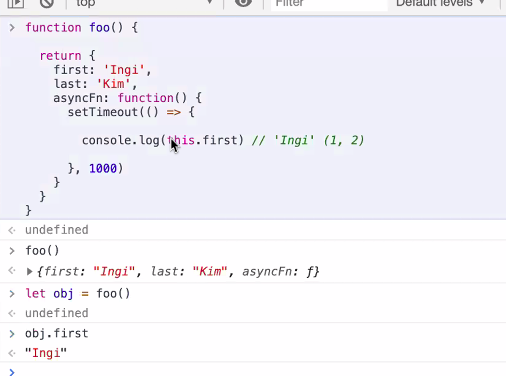Click the first: 'Ingi' line in code
Image resolution: width=506 pixels, height=376 pixels.
(x=103, y=70)
